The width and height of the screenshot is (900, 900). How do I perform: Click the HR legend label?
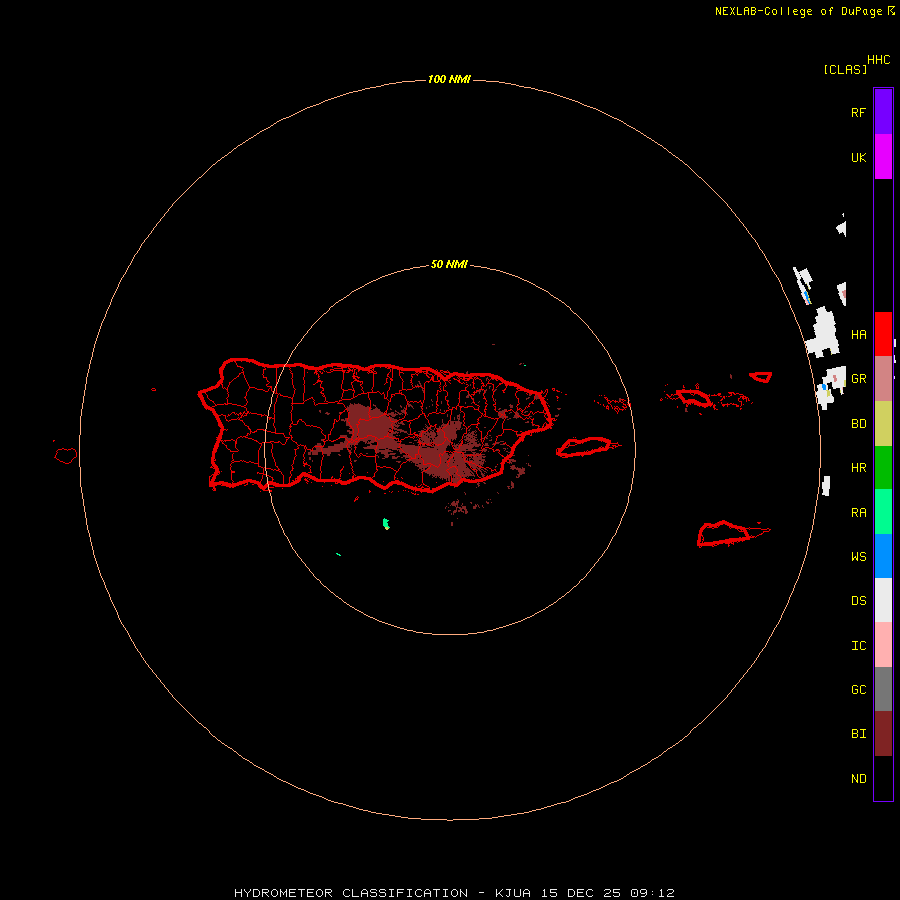(858, 468)
